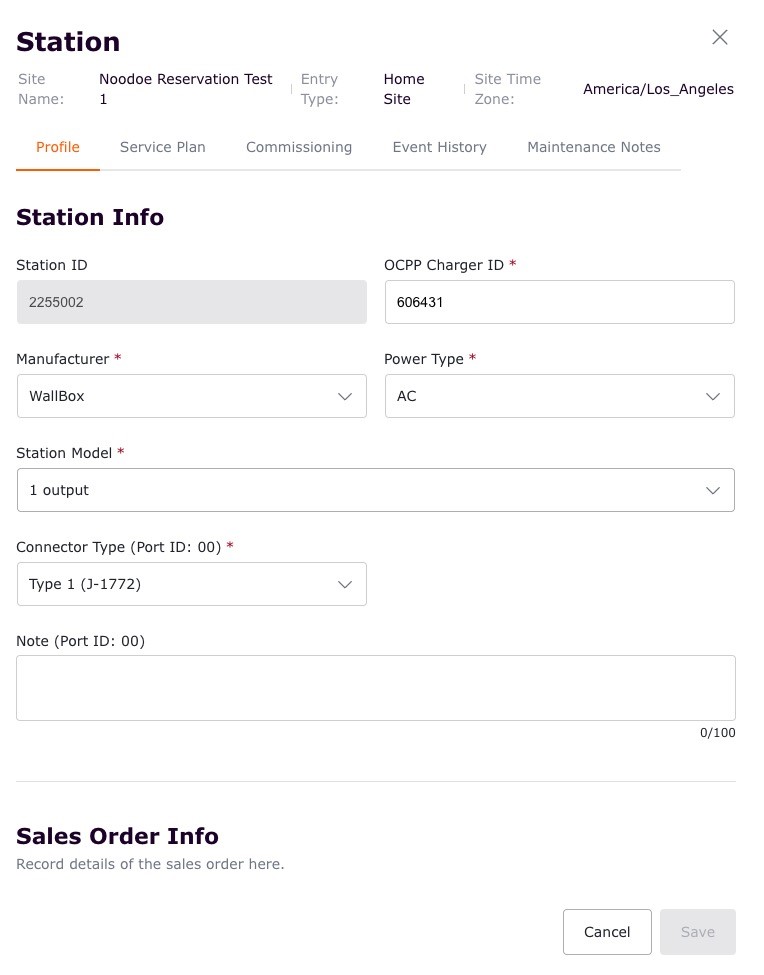Click the chevron arrow in the Power Type field
764x975 pixels.
[713, 397]
